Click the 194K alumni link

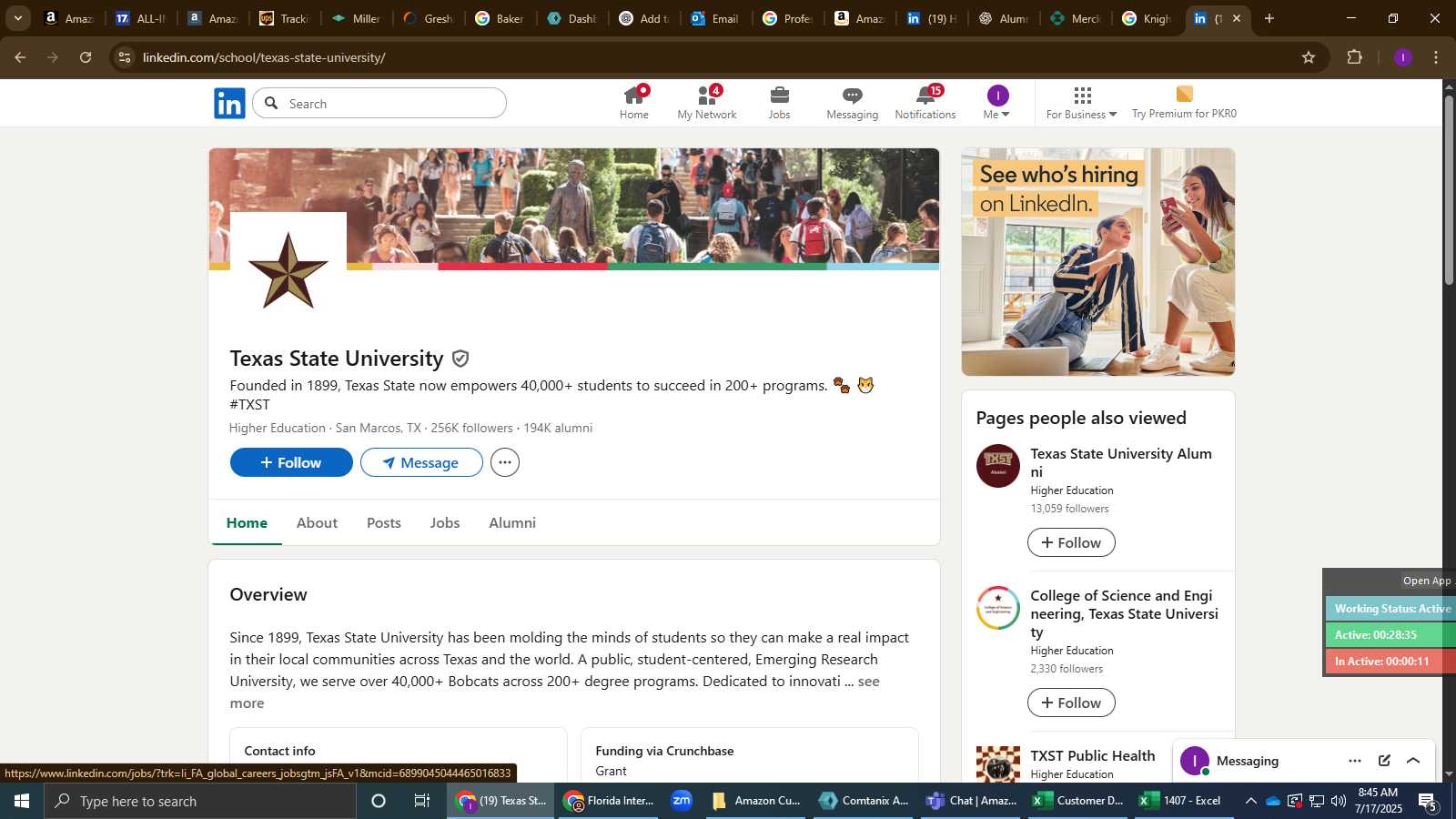558,428
